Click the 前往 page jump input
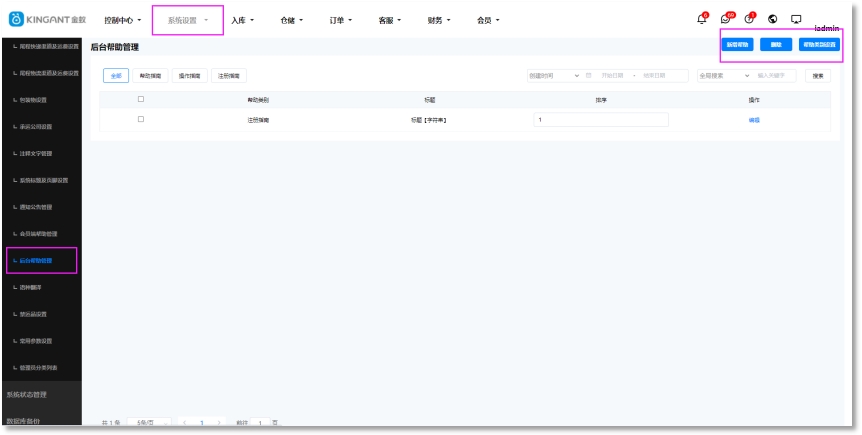Screen dimensions: 862x435 coord(261,422)
